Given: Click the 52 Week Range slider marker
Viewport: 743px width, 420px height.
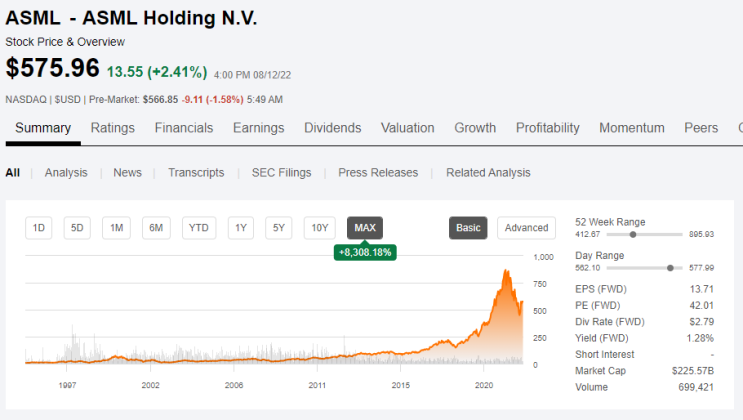Looking at the screenshot, I should click(633, 235).
